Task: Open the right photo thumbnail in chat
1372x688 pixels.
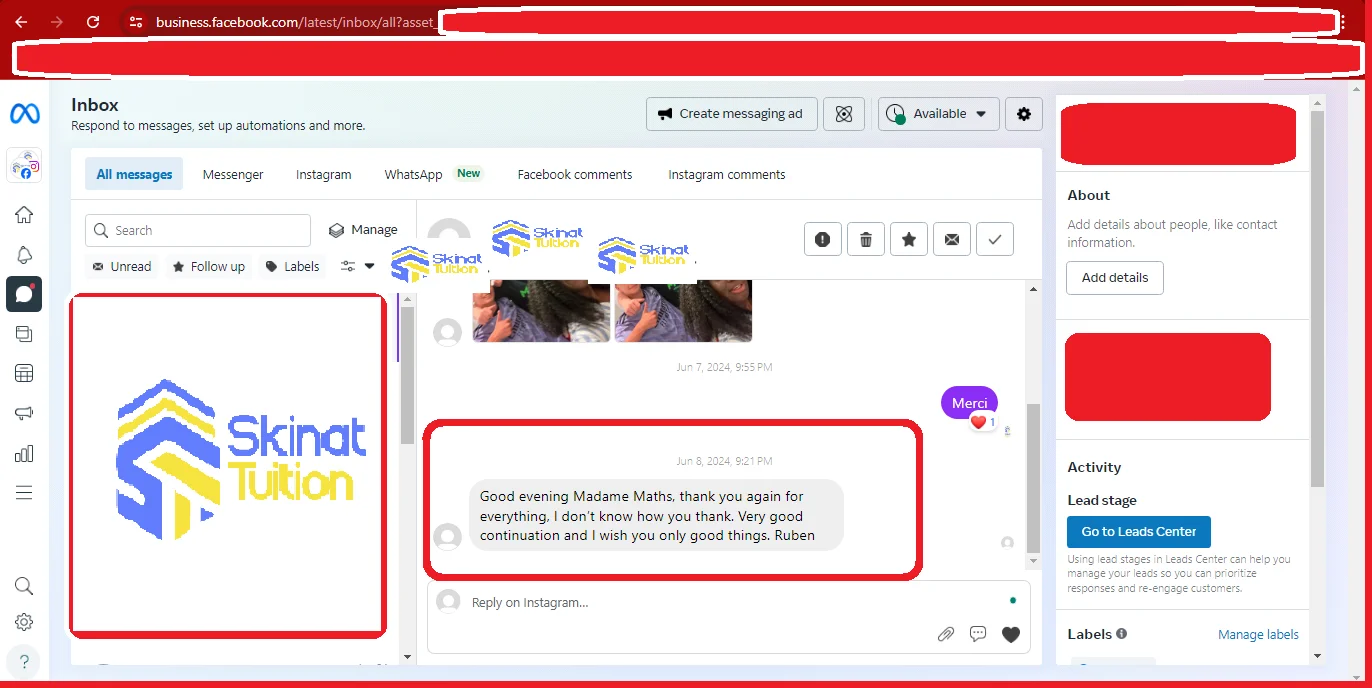Action: tap(683, 311)
